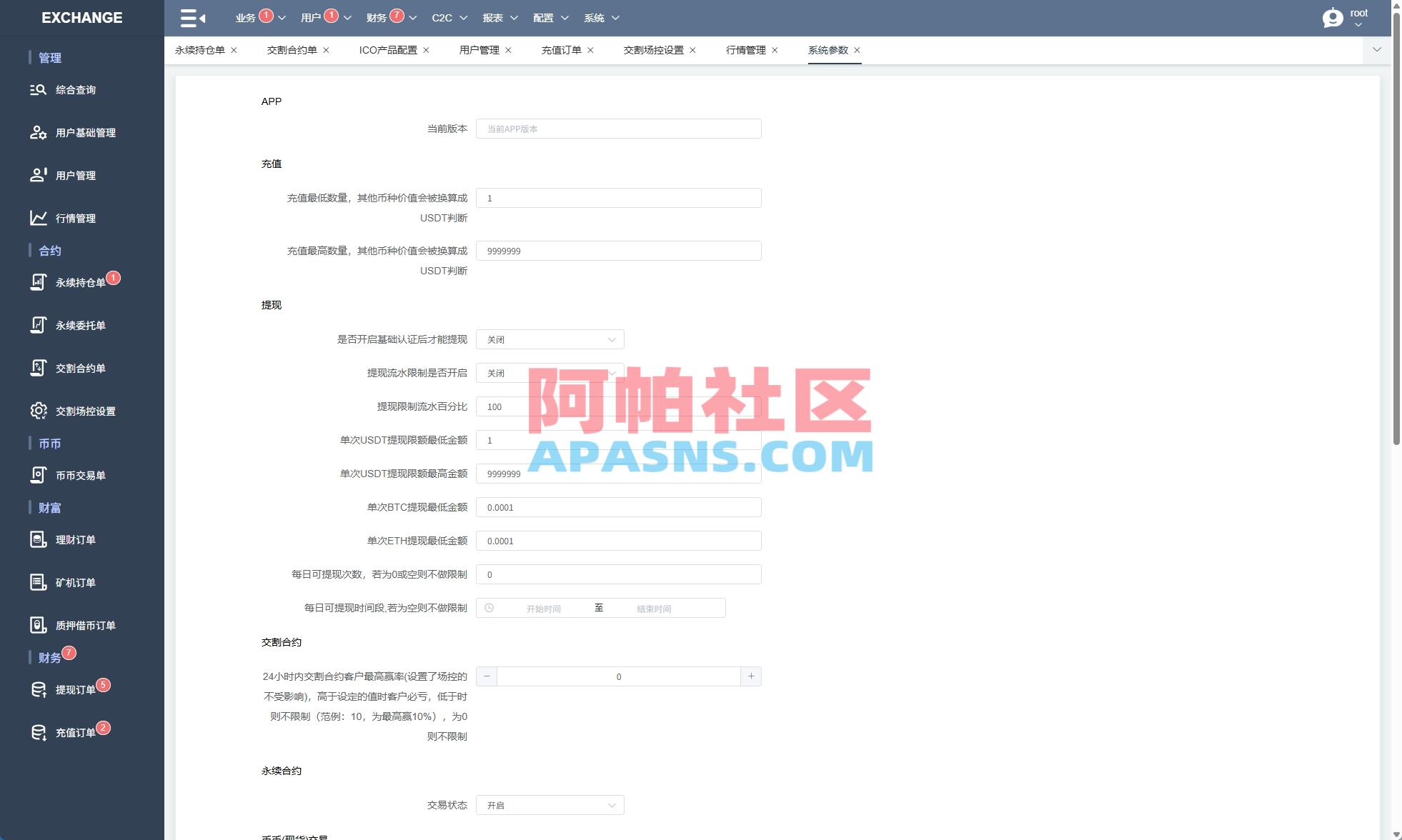Open the 质押借币订单 sidebar item
1402x840 pixels.
coord(85,624)
